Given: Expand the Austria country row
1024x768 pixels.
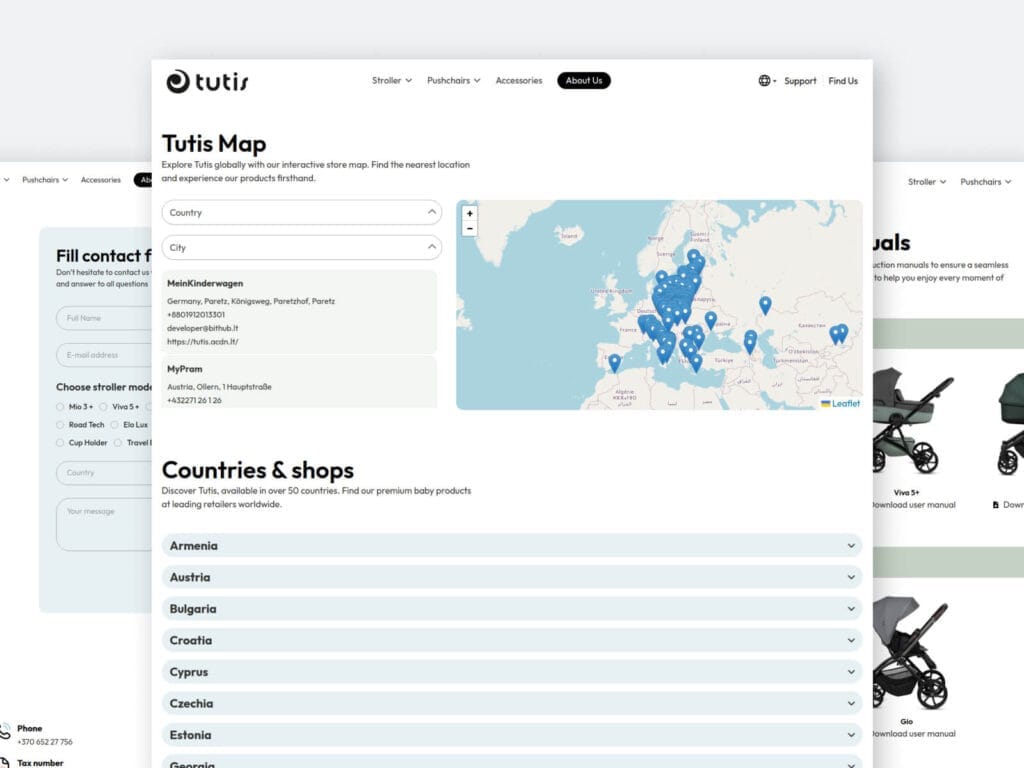Looking at the screenshot, I should click(x=512, y=577).
